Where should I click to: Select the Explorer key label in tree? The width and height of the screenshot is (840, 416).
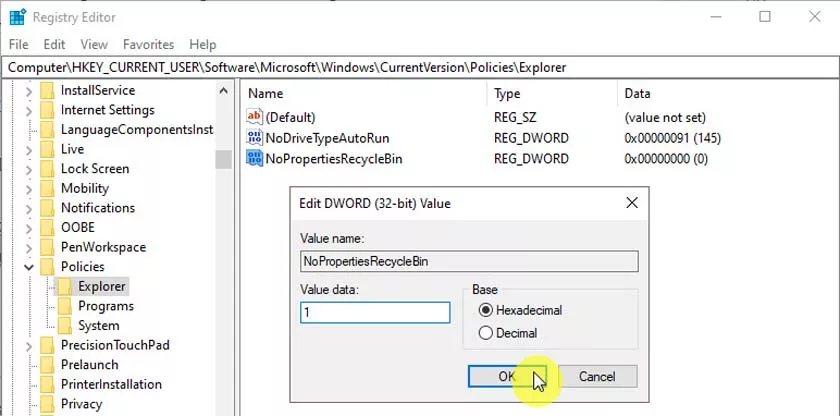point(102,286)
